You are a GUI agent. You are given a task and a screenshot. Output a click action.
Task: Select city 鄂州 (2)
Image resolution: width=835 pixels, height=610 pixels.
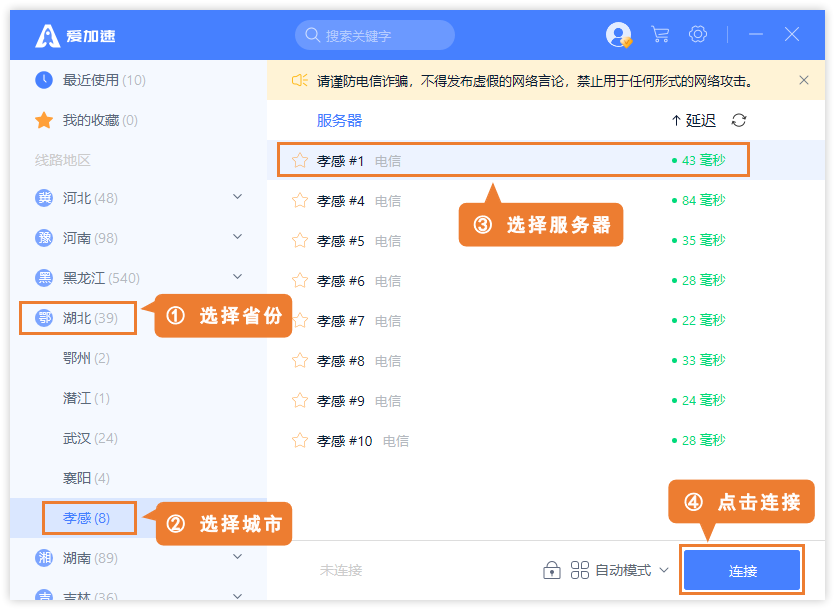[x=86, y=358]
